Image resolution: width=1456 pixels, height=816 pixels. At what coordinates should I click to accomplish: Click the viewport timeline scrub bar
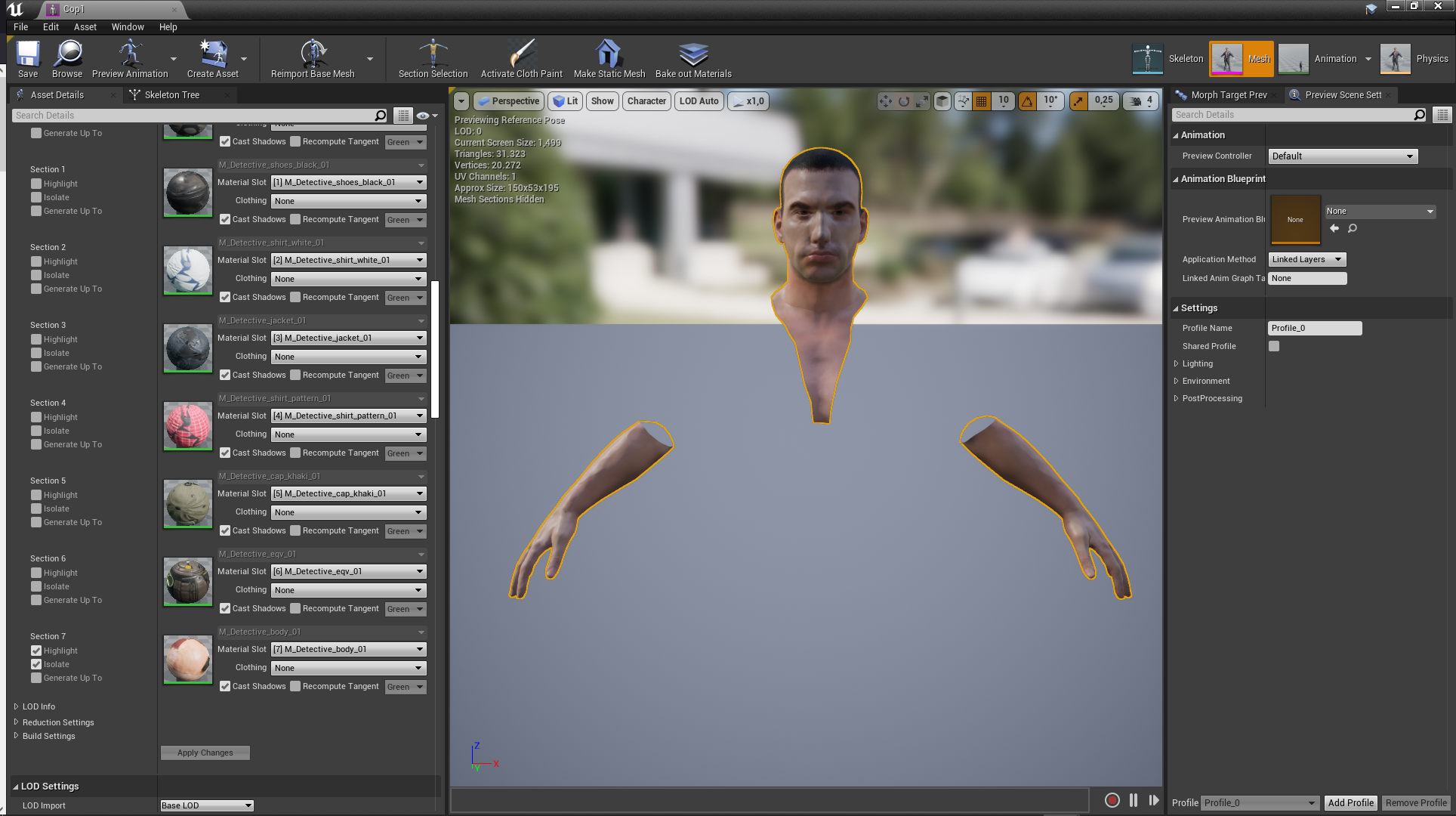point(769,800)
